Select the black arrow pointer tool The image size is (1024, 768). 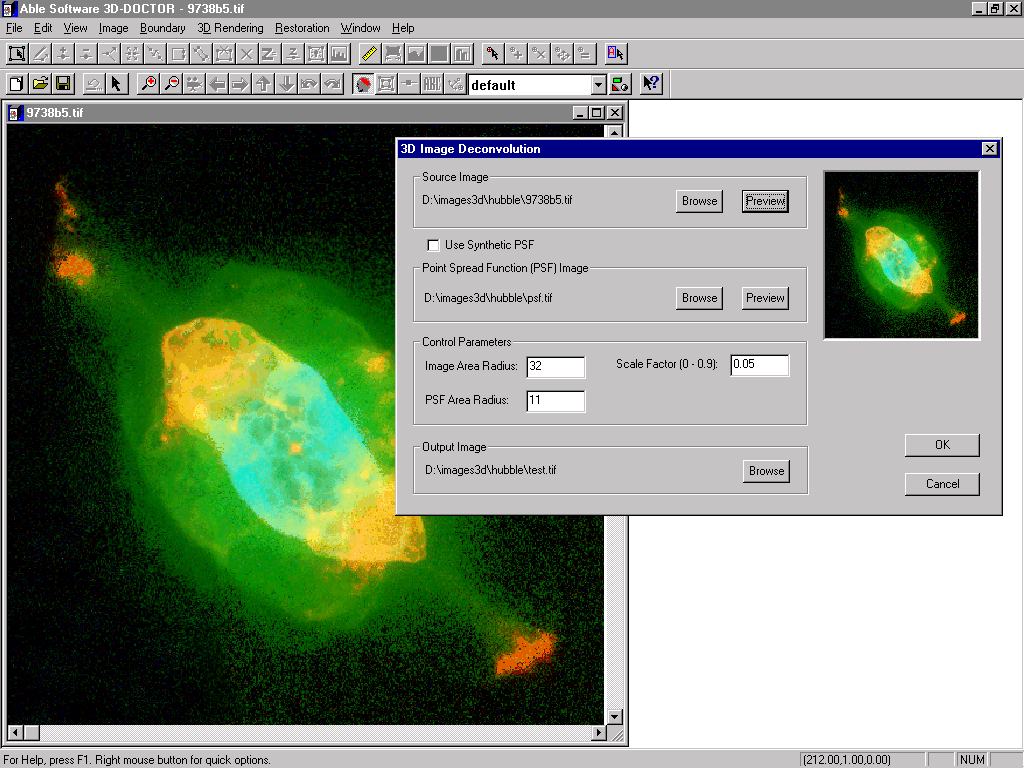coord(116,84)
